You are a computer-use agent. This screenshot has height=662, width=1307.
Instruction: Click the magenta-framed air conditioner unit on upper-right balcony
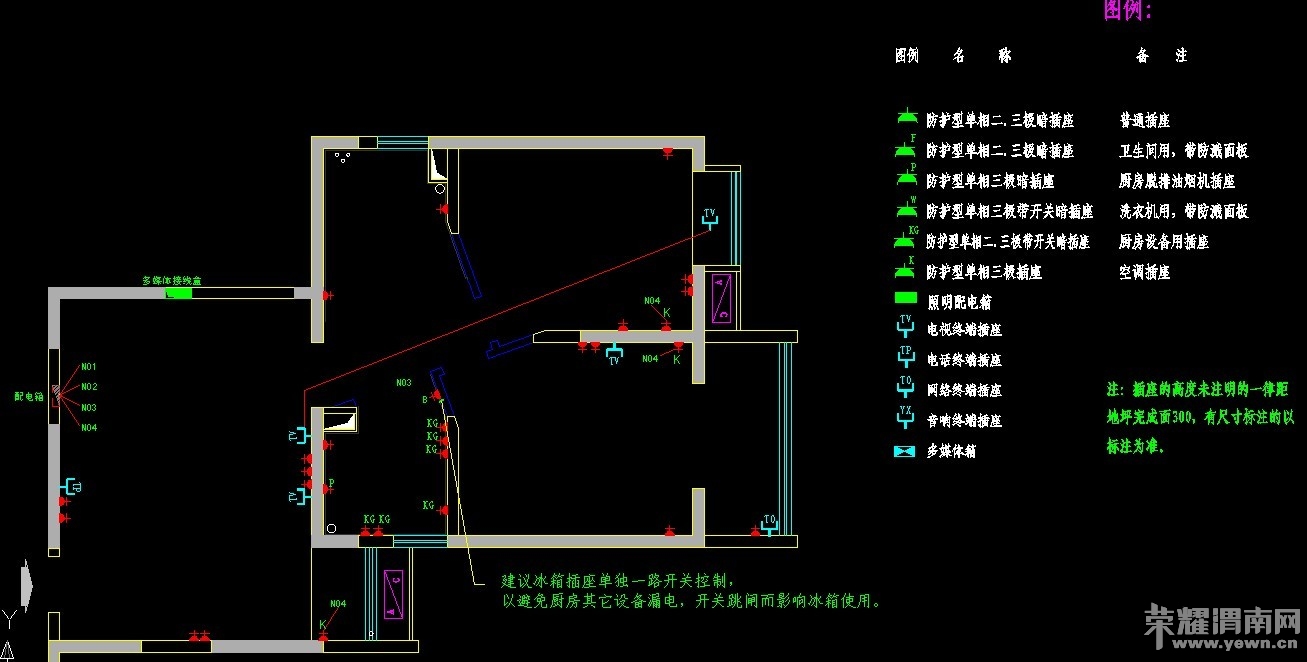click(x=721, y=299)
